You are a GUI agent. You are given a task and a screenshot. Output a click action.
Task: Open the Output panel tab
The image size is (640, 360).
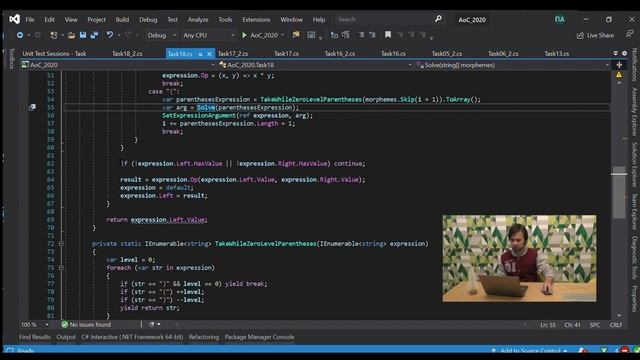[66, 337]
